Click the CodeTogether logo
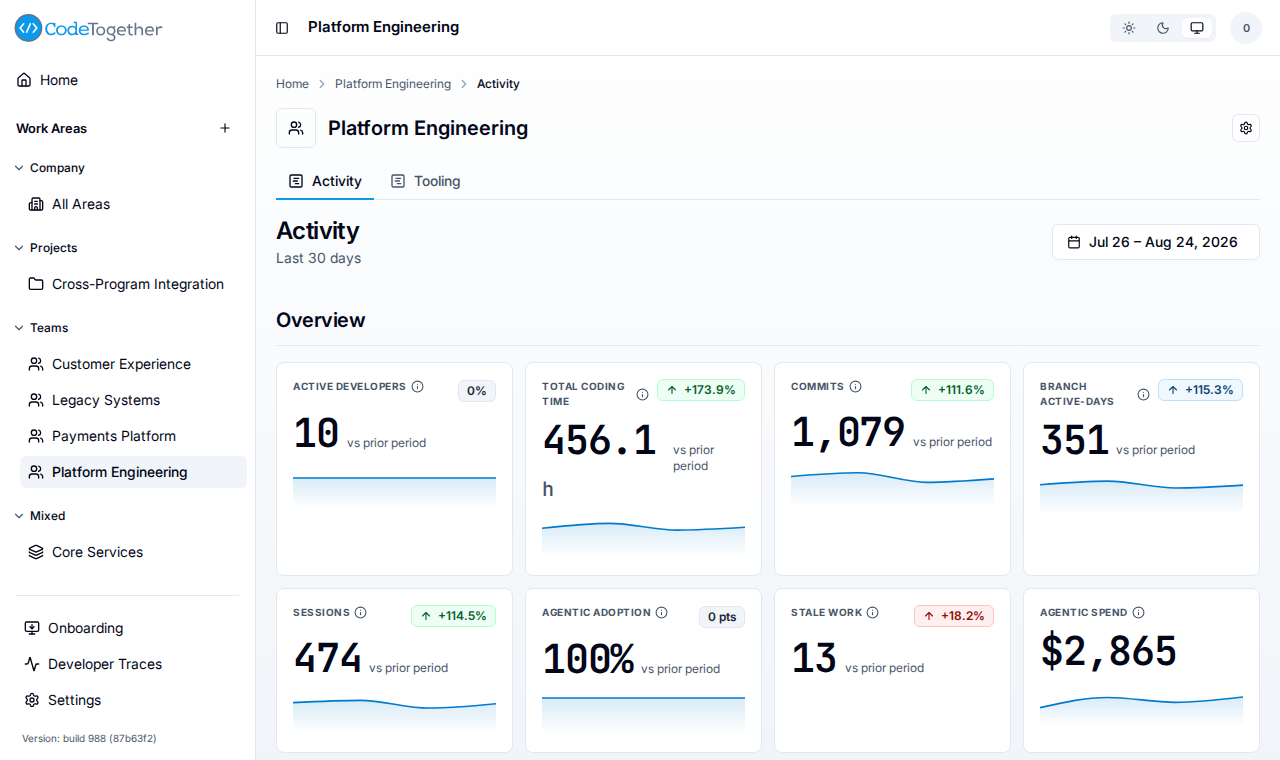Image resolution: width=1280 pixels, height=760 pixels. pos(88,29)
